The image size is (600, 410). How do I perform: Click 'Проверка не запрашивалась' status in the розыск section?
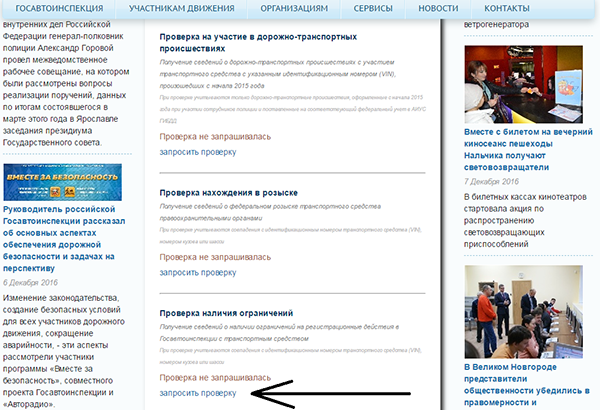214,257
